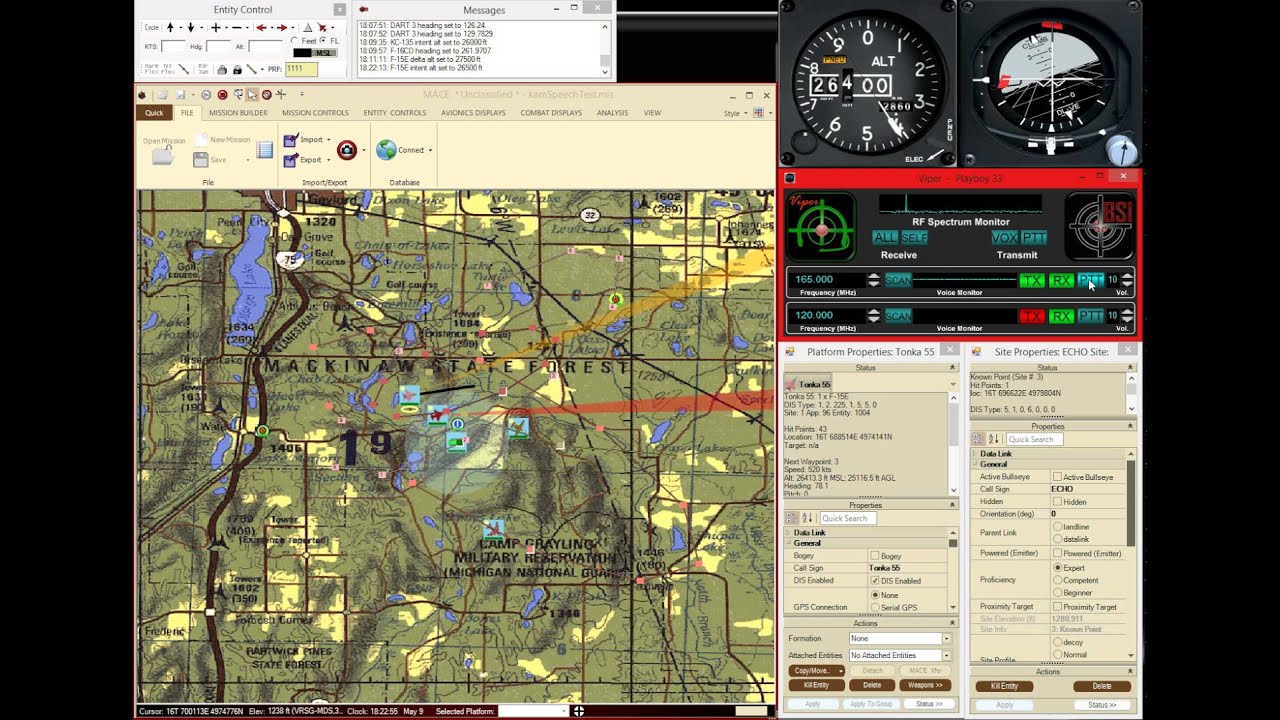The height and width of the screenshot is (720, 1280).
Task: Click SCAN button for 165.000 MHz radio
Action: click(x=898, y=281)
